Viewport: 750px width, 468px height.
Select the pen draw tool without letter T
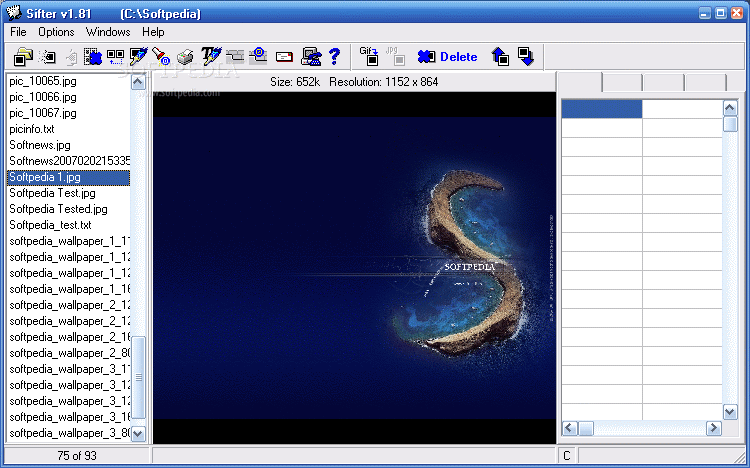point(138,57)
